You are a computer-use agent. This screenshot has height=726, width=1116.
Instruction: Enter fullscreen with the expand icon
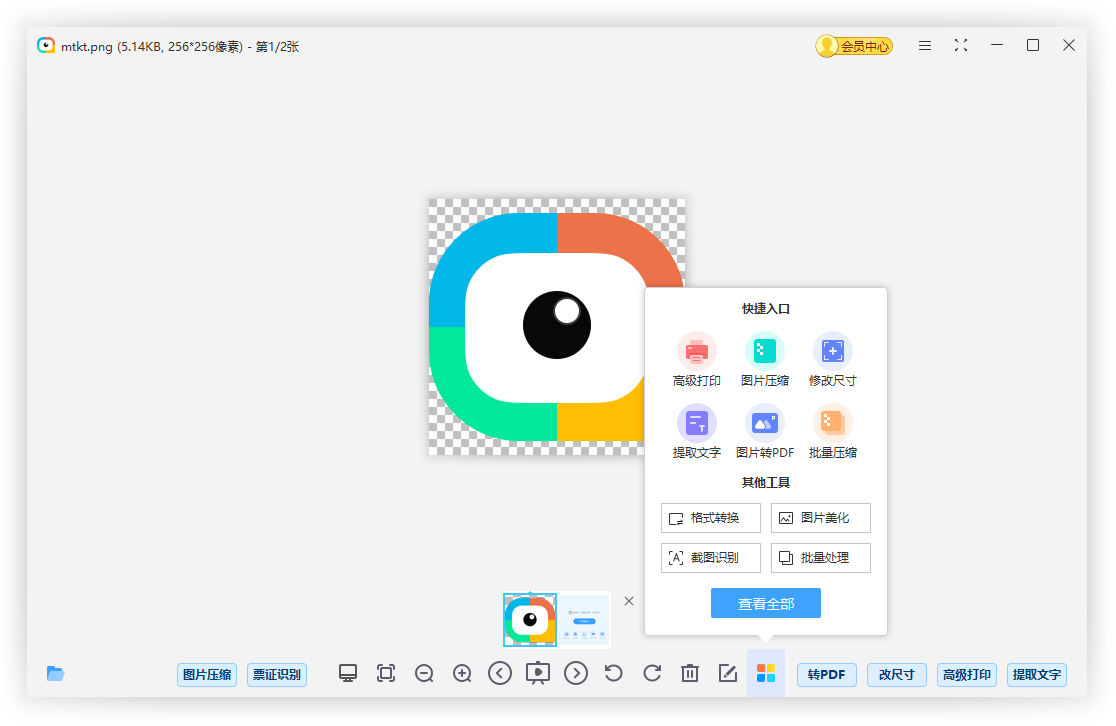tap(961, 46)
